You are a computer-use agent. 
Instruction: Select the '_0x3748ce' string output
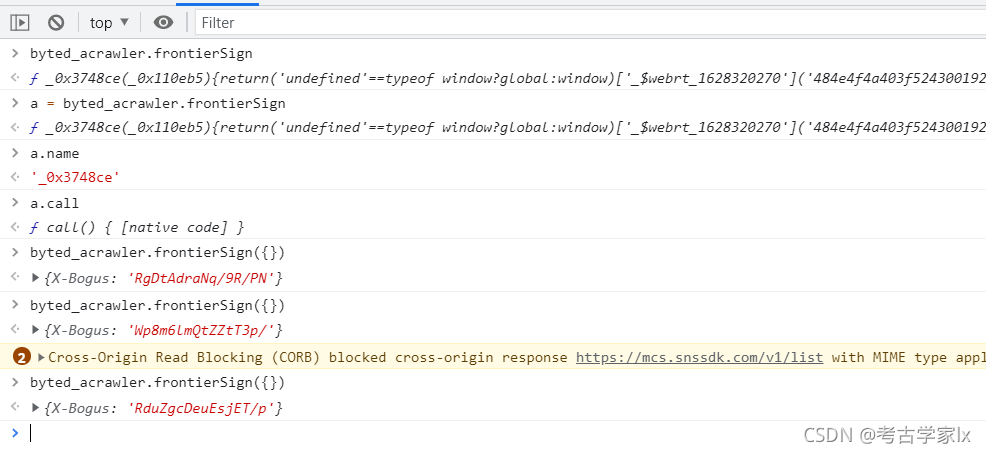coord(75,177)
